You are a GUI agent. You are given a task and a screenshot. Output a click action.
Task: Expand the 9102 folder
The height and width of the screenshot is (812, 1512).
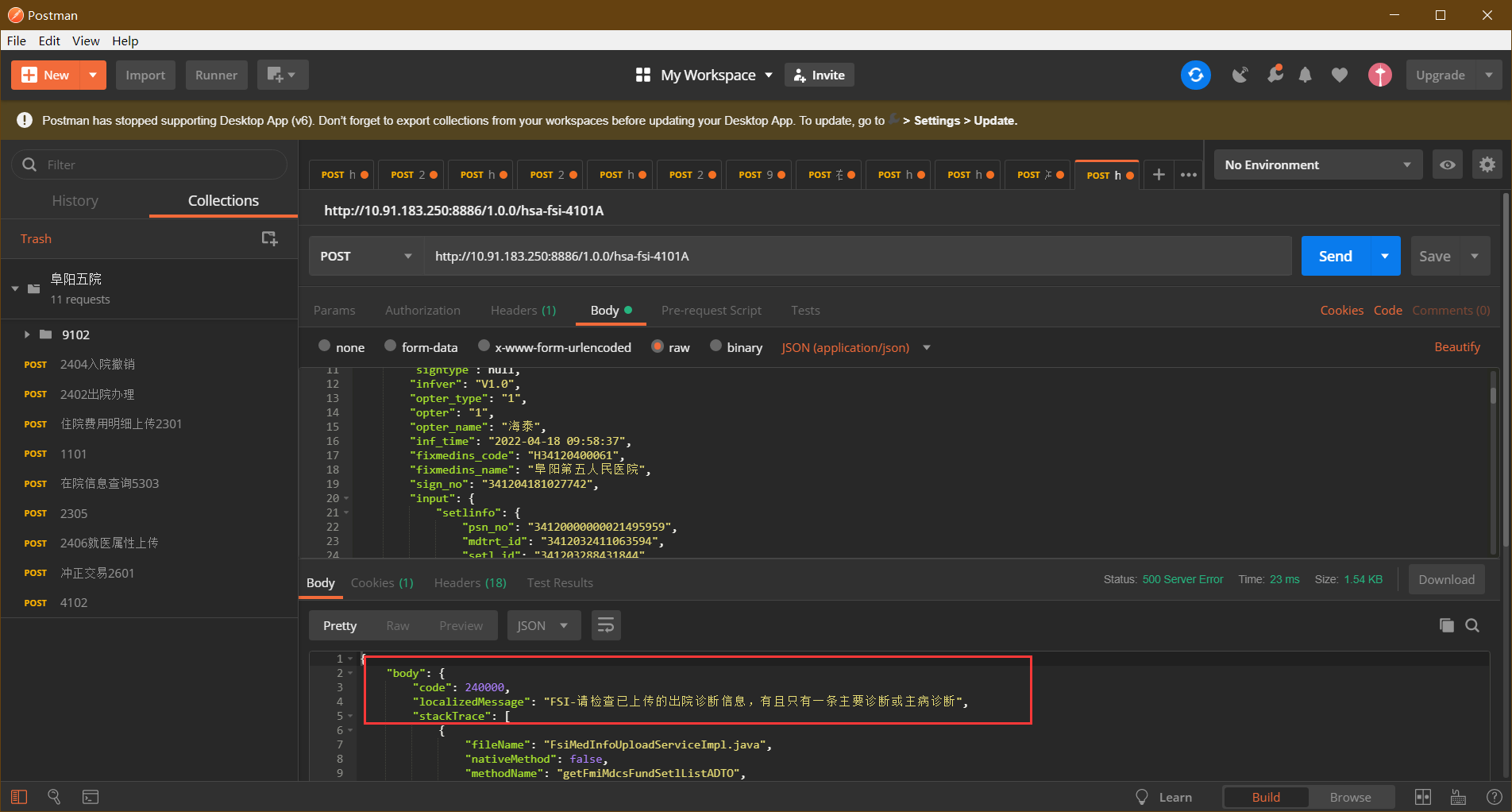pyautogui.click(x=27, y=334)
